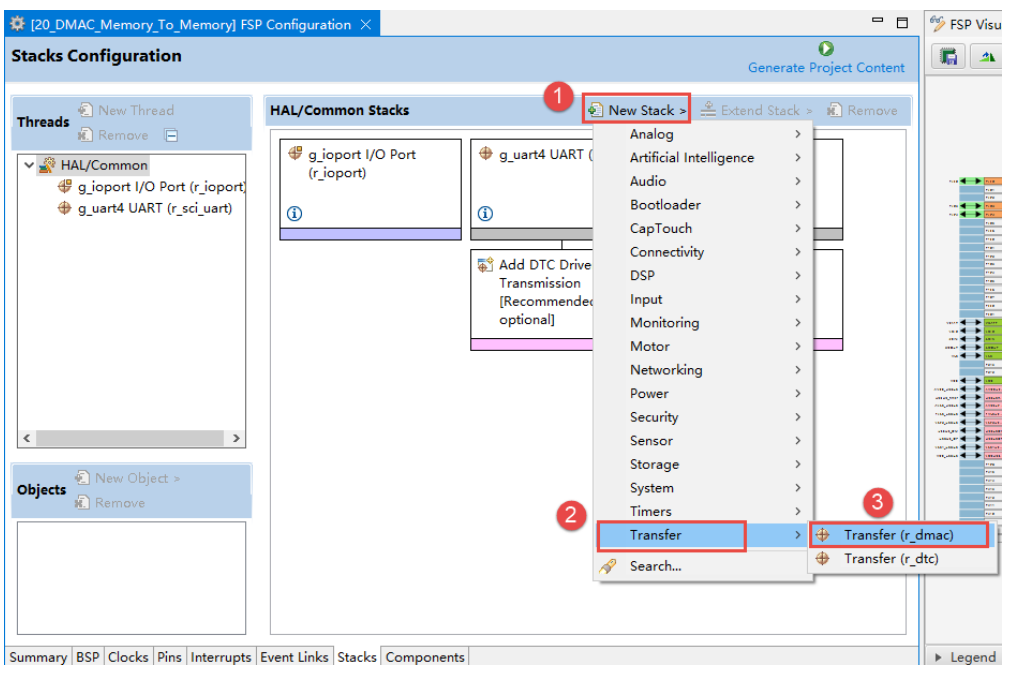Click the New Thread button
Image resolution: width=1011 pixels, height=684 pixels.
pyautogui.click(x=126, y=110)
